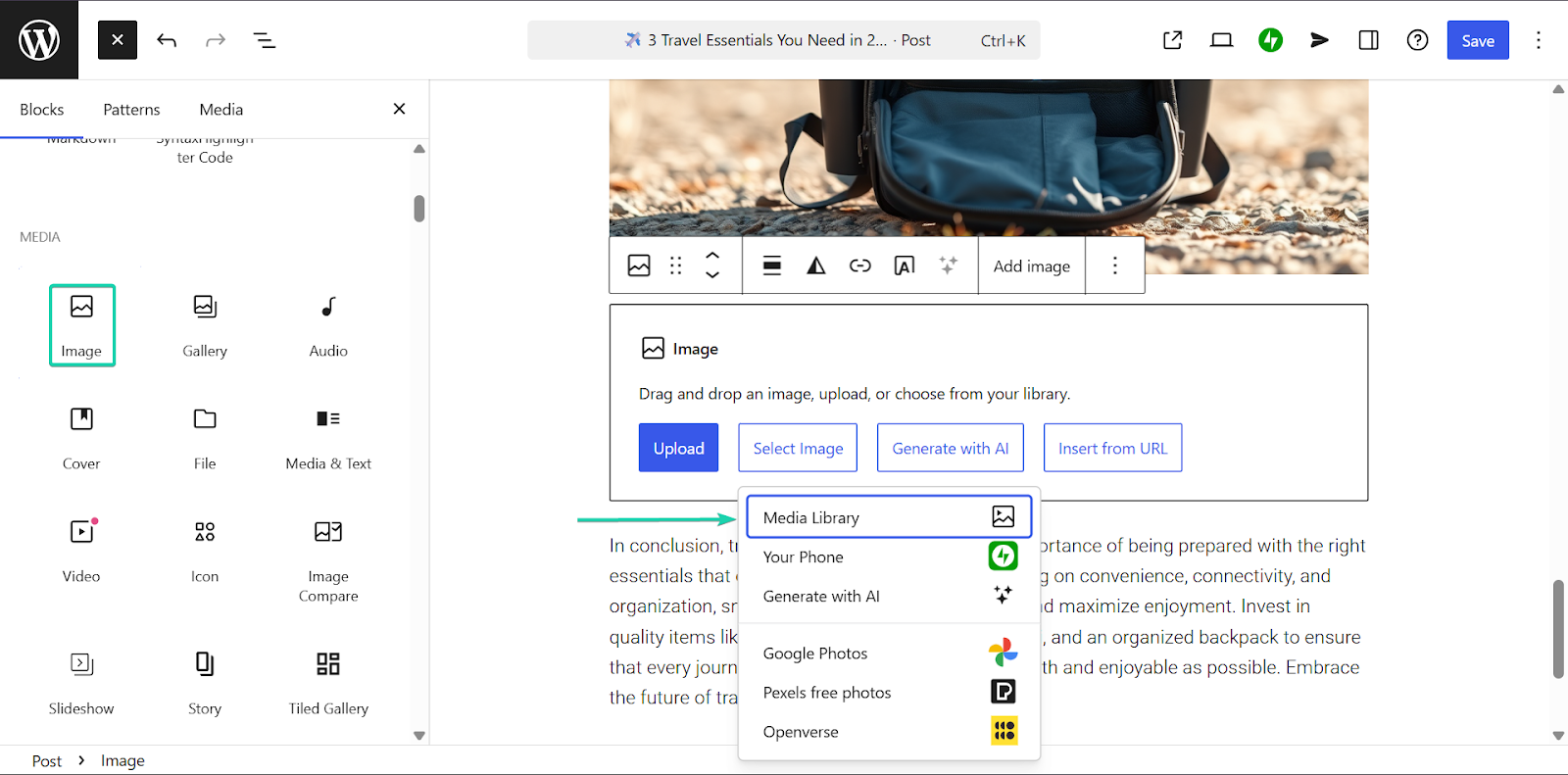
Task: Insert an Image block from inserter
Action: tap(82, 325)
